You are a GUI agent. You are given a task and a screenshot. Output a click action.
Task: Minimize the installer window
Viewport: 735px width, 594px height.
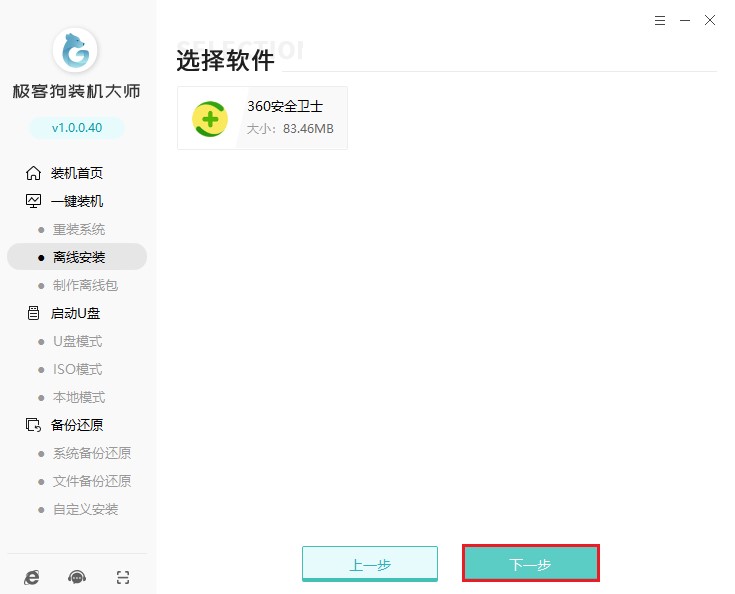(x=685, y=21)
